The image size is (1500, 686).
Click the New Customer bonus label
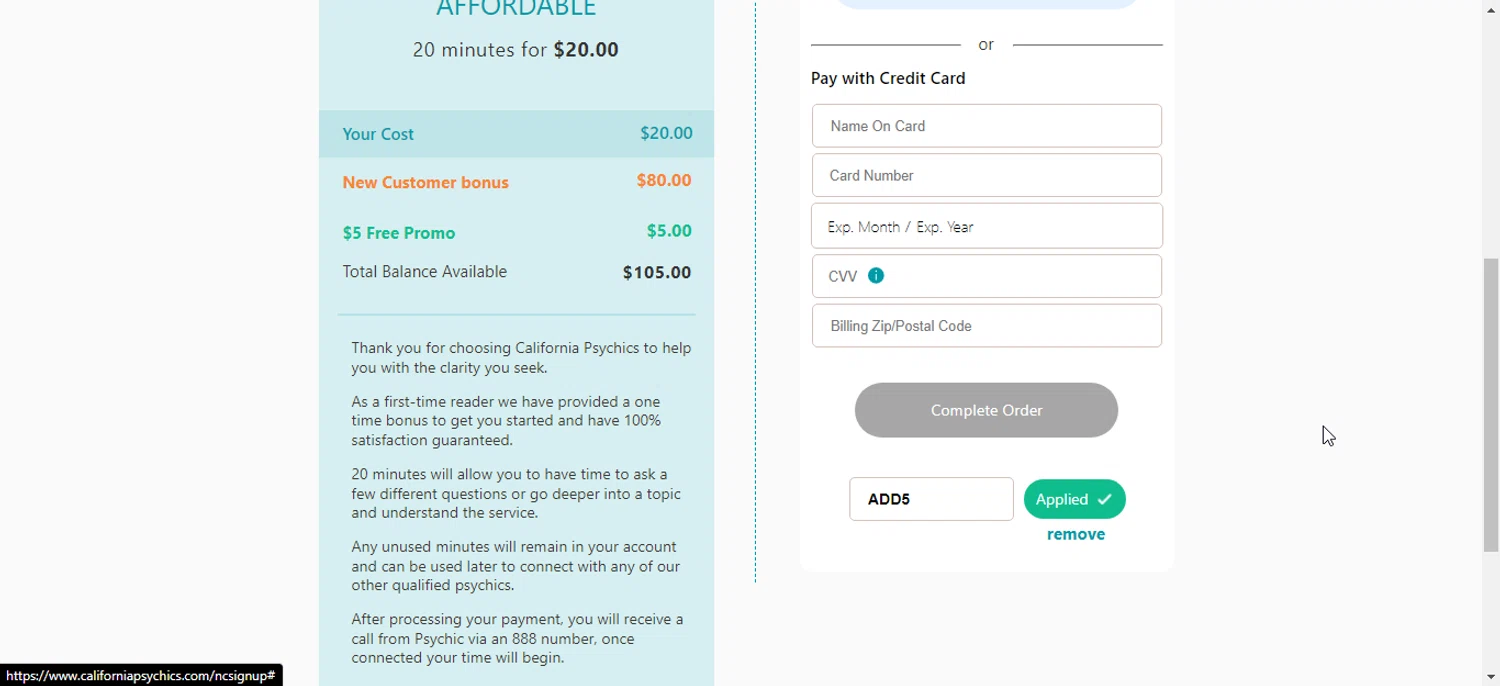(425, 183)
